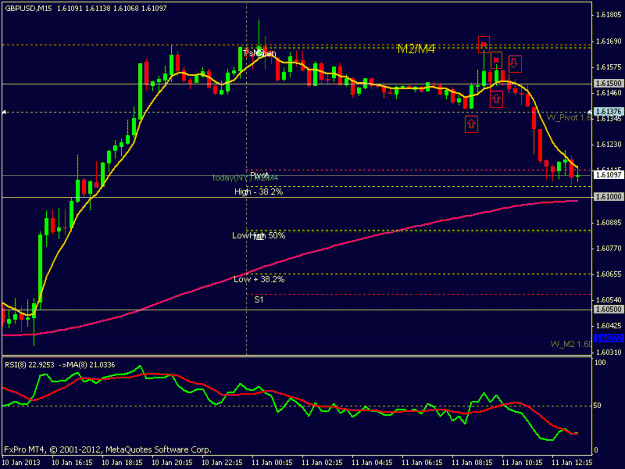Click the 'Low + 38.2%' level label
Viewport: 625px width, 469px height.
[x=259, y=279]
